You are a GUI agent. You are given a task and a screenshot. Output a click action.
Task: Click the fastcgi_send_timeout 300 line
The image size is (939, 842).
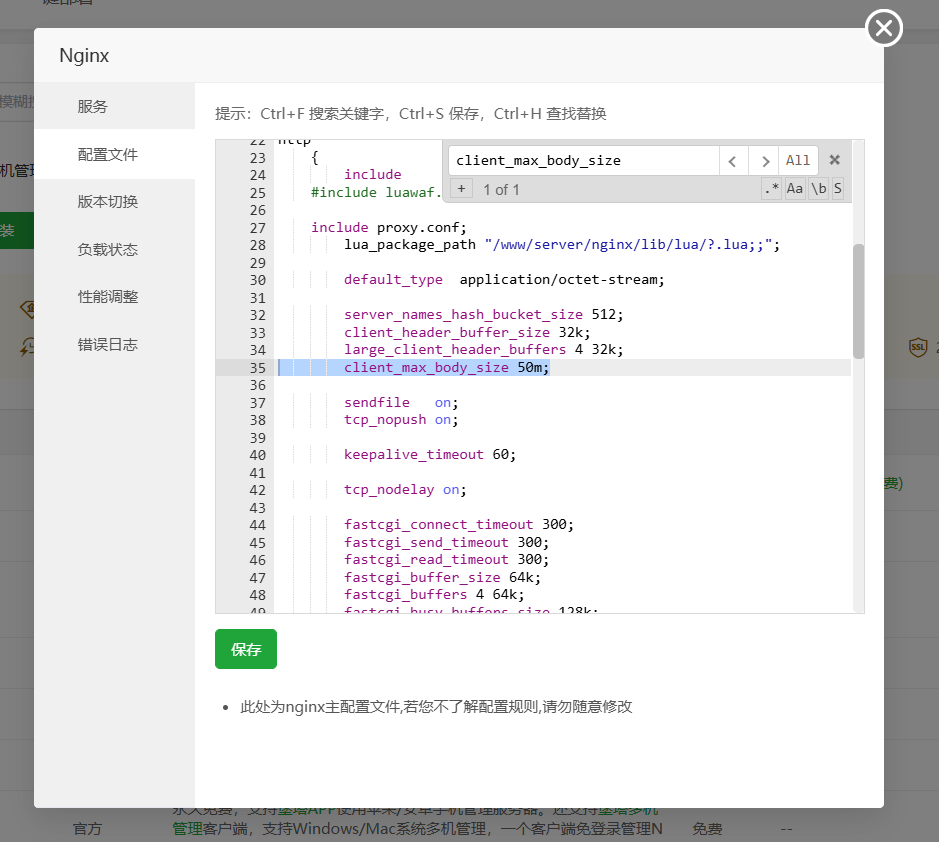pyautogui.click(x=446, y=543)
